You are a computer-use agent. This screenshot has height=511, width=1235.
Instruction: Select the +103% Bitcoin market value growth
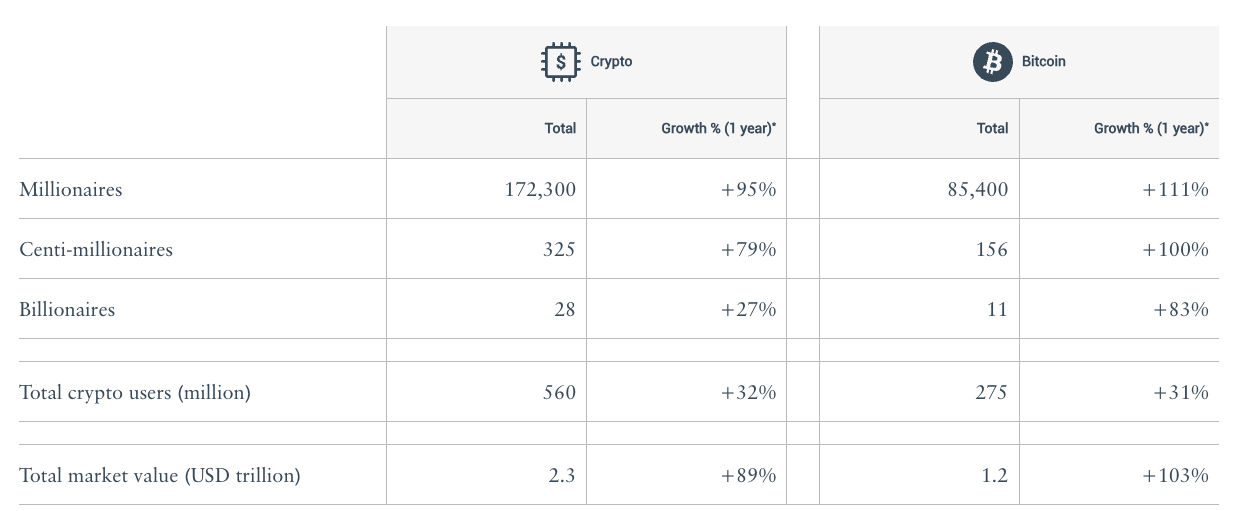coord(1175,475)
